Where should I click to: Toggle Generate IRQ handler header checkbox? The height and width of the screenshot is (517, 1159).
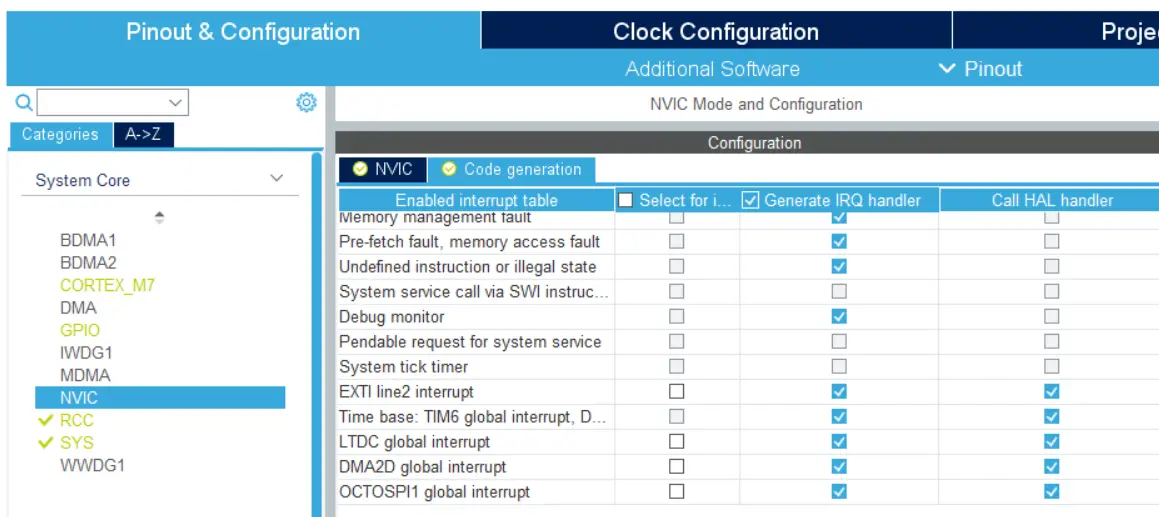pyautogui.click(x=751, y=200)
